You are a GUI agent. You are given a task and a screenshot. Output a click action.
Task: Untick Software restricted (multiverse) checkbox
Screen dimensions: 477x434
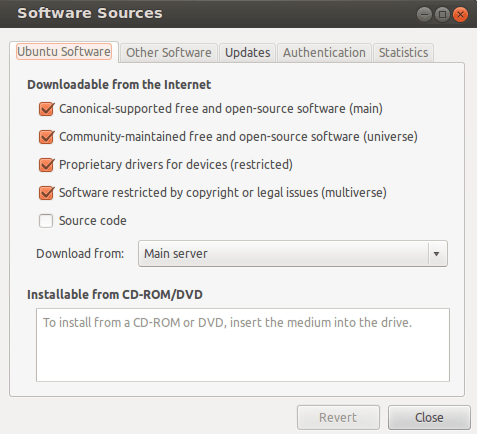click(x=46, y=193)
